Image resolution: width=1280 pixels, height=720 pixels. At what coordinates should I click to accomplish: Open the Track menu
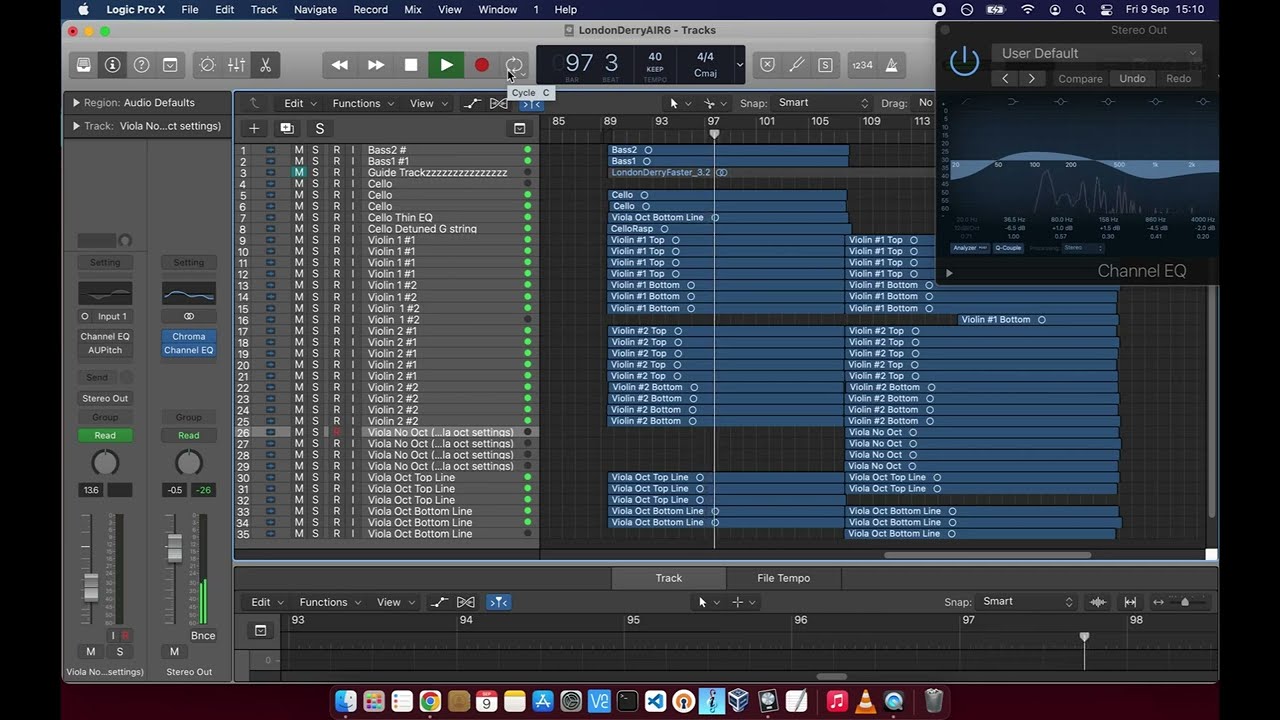pyautogui.click(x=264, y=9)
